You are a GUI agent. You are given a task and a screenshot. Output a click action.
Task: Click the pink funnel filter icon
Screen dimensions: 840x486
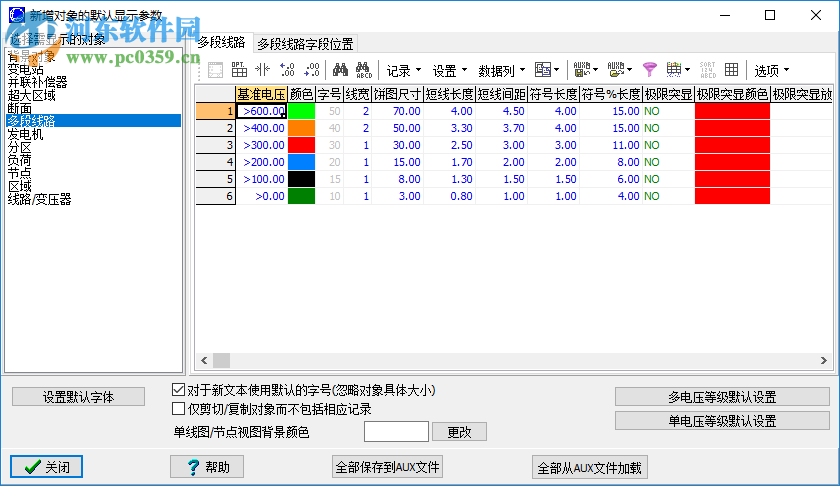click(649, 70)
